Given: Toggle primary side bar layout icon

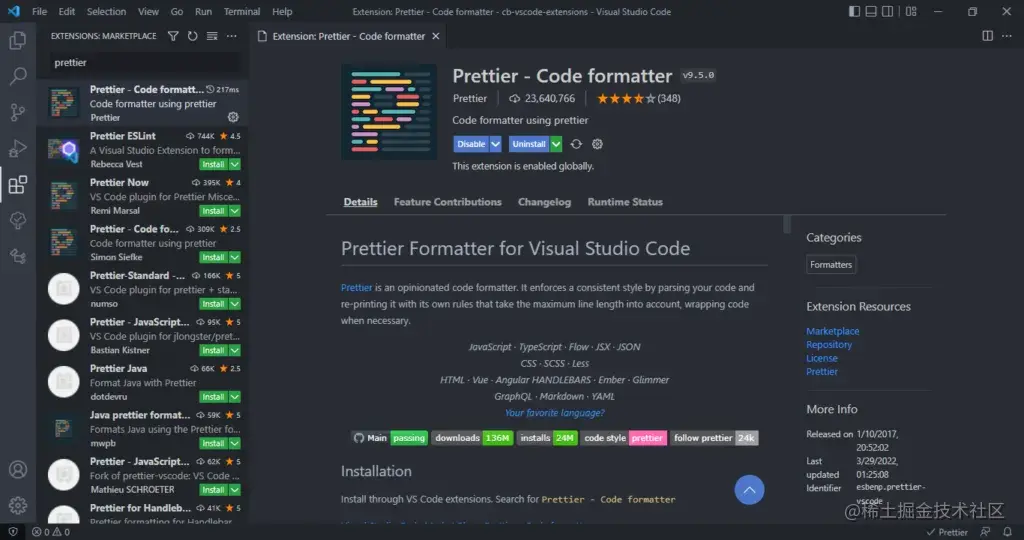Looking at the screenshot, I should (854, 11).
